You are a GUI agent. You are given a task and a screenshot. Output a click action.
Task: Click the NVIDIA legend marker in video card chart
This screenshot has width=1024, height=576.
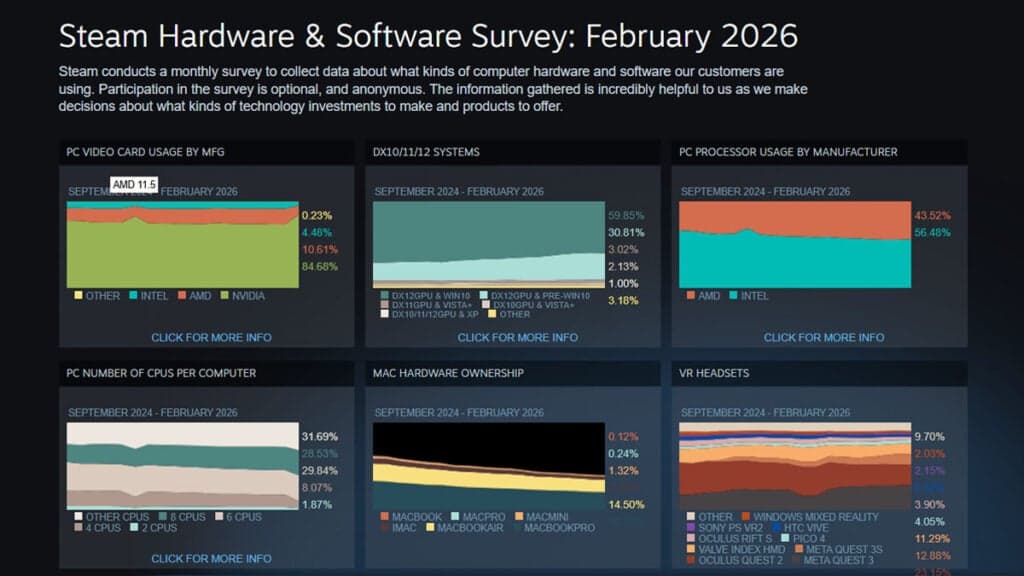pyautogui.click(x=224, y=296)
